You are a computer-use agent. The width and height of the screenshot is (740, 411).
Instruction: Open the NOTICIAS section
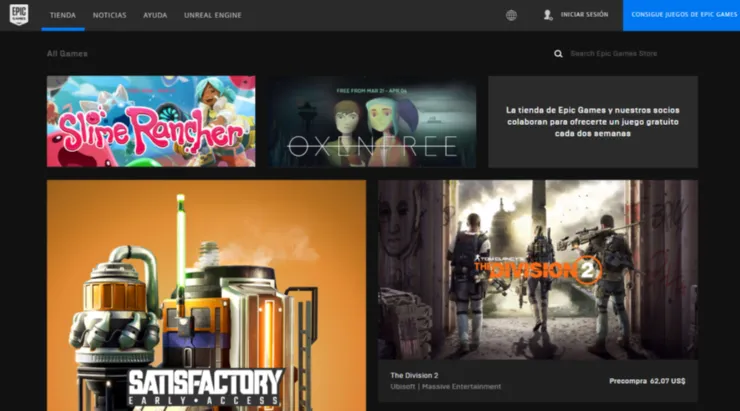click(109, 16)
